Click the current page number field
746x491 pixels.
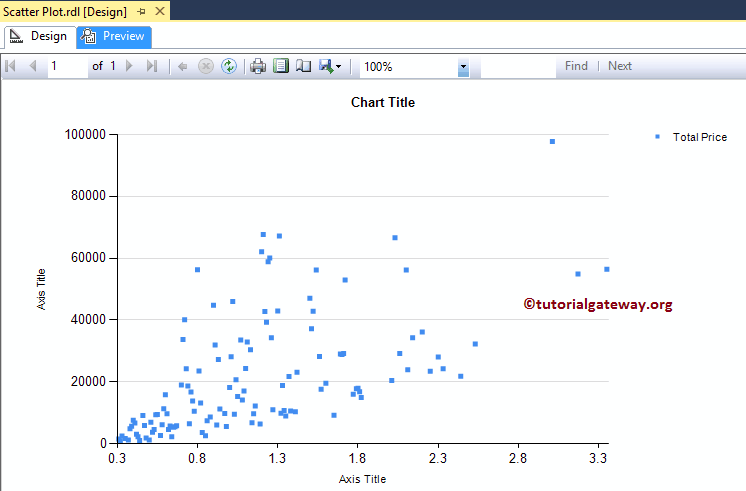68,66
